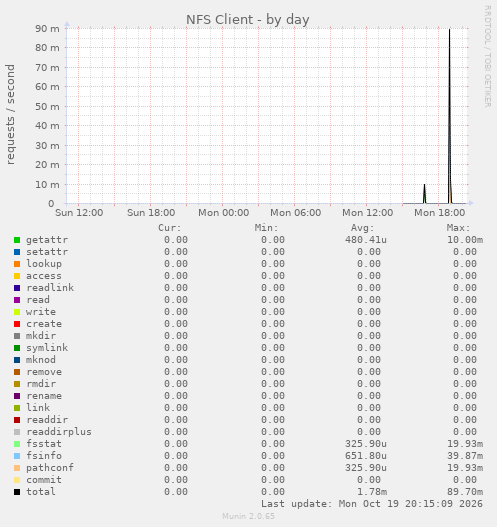Click the mkdir gray legend swatch

pyautogui.click(x=17, y=336)
